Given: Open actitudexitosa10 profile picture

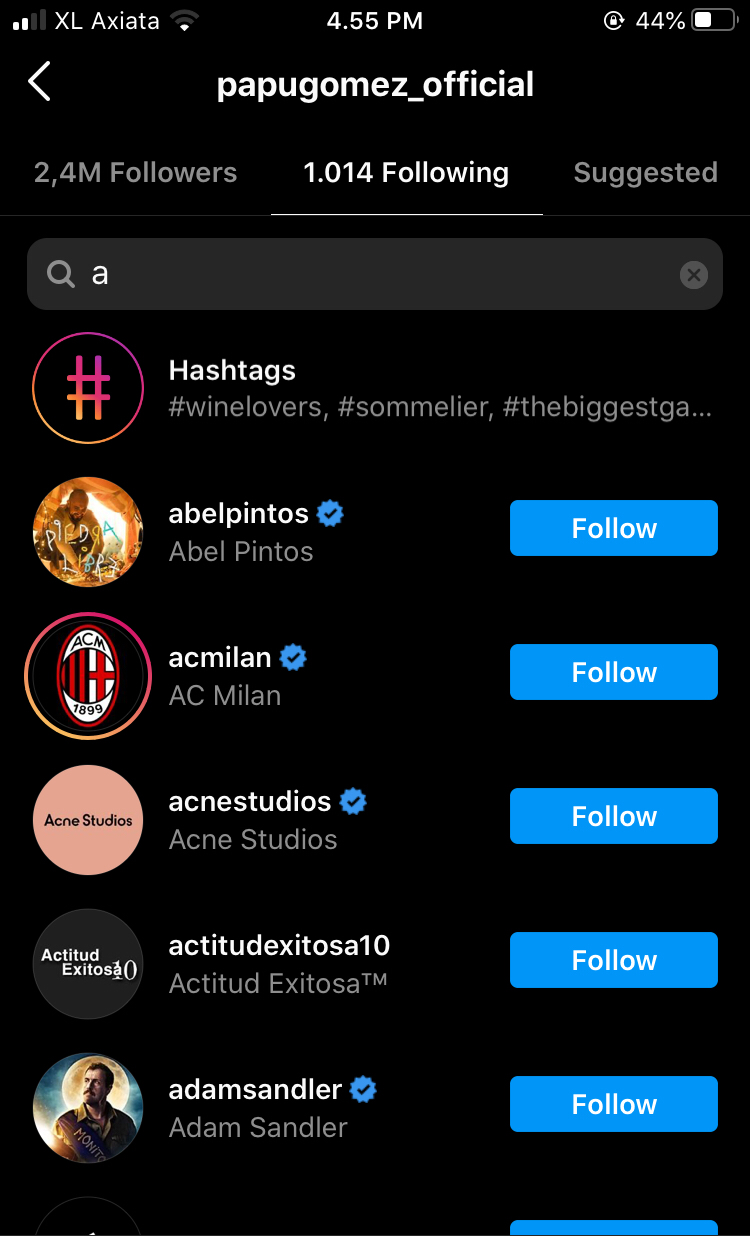Looking at the screenshot, I should click(88, 964).
